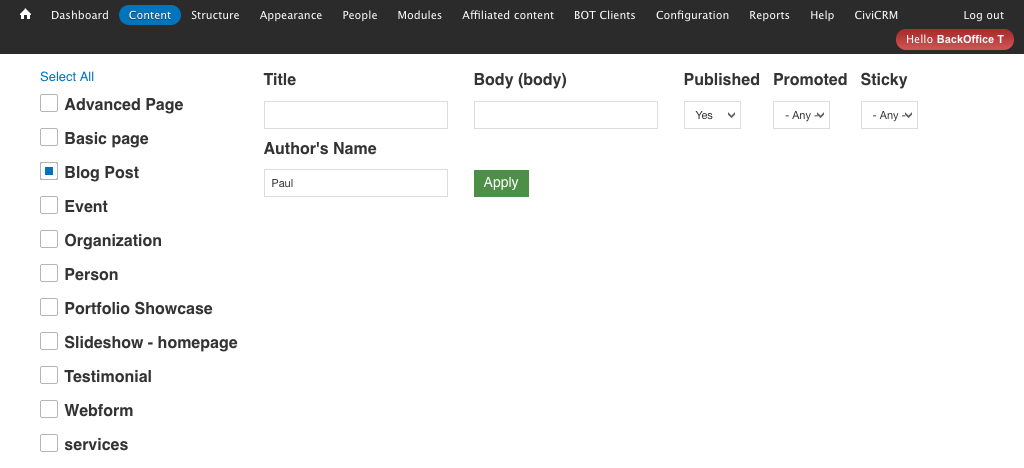This screenshot has width=1024, height=468.
Task: Open the Modules menu
Action: point(419,15)
